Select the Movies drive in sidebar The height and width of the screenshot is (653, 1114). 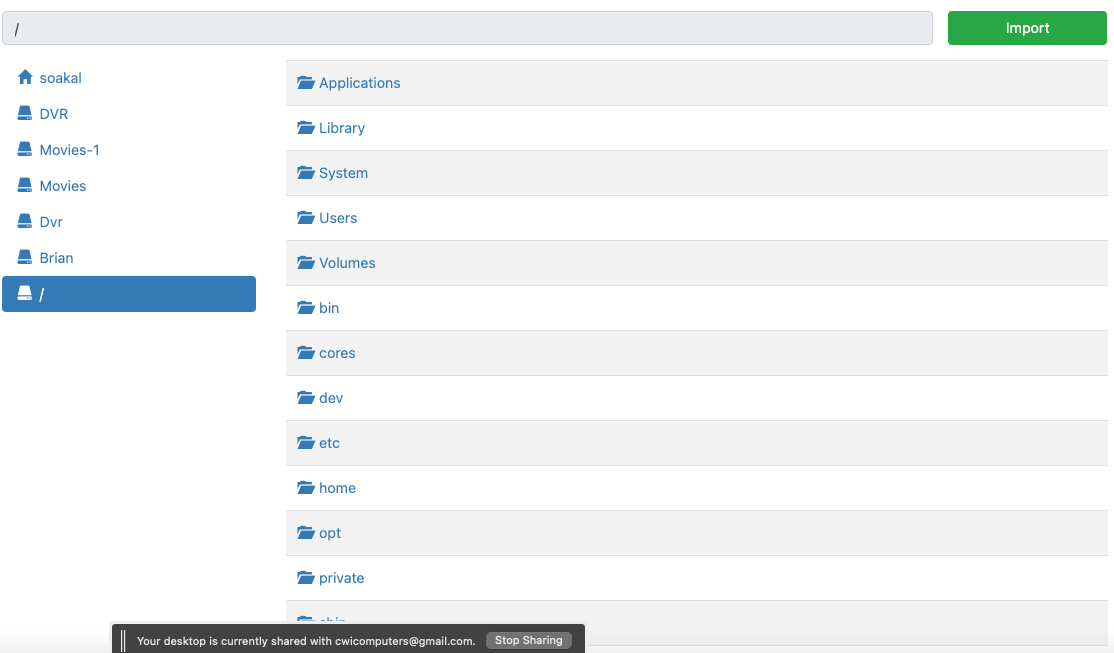(x=62, y=186)
